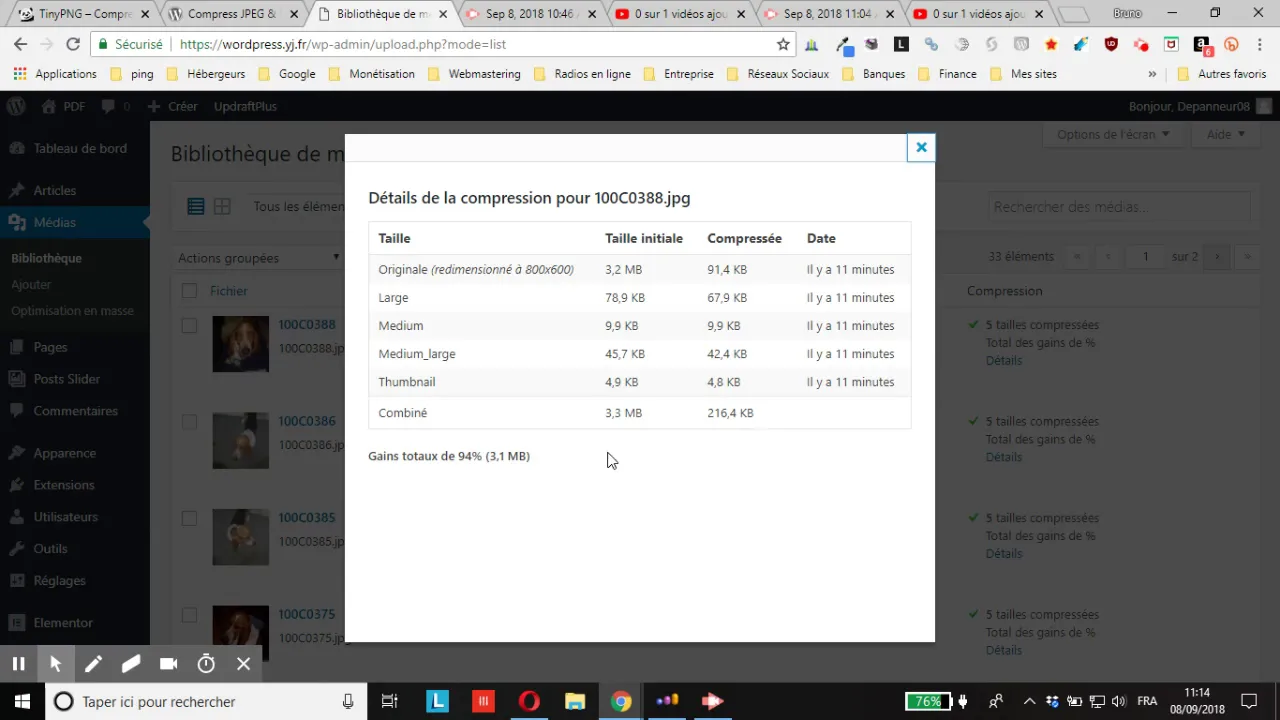This screenshot has width=1280, height=720.
Task: Select the TinyPNG browser tab
Action: click(82, 14)
